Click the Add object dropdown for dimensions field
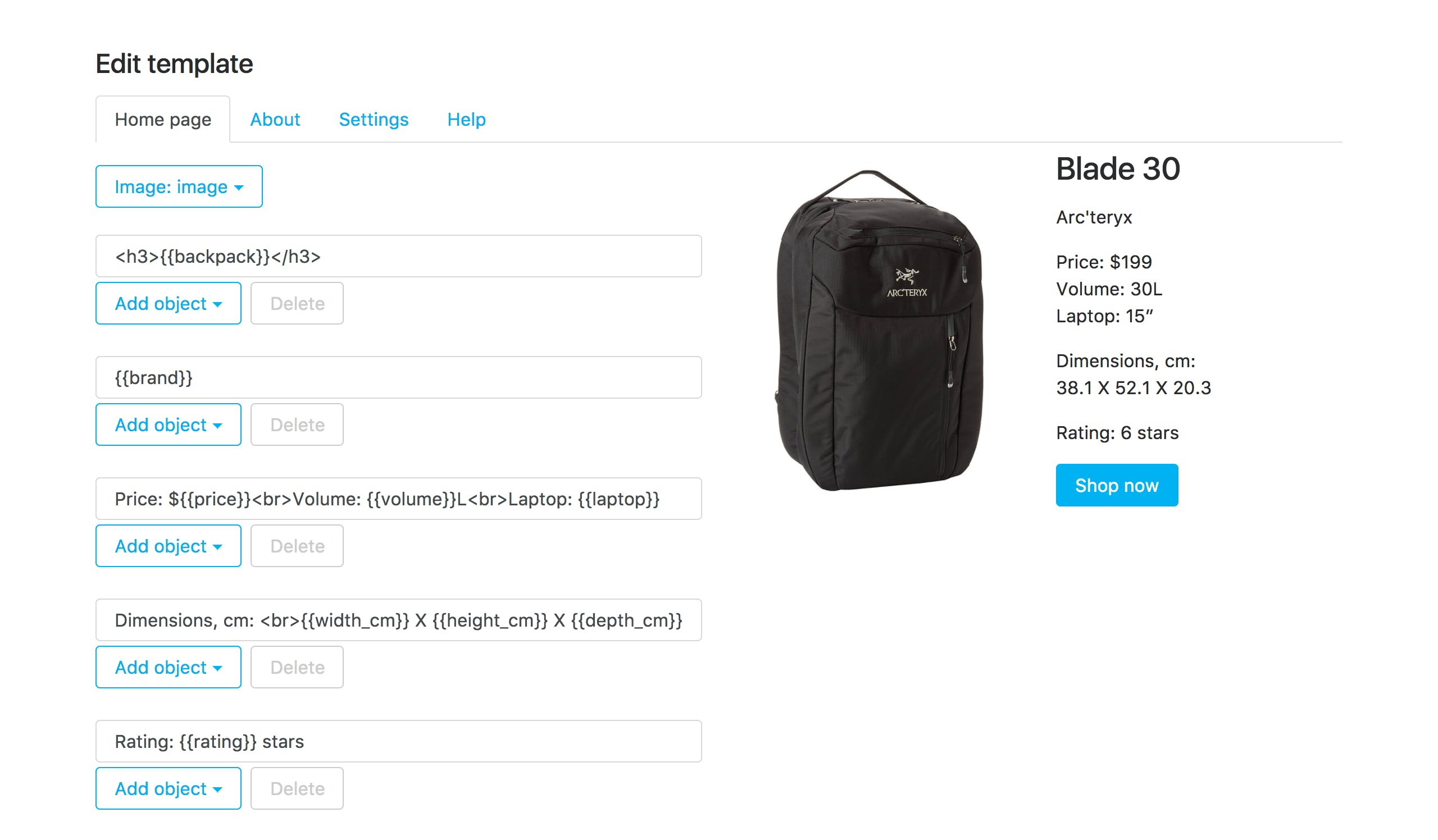This screenshot has height=840, width=1438. 167,667
